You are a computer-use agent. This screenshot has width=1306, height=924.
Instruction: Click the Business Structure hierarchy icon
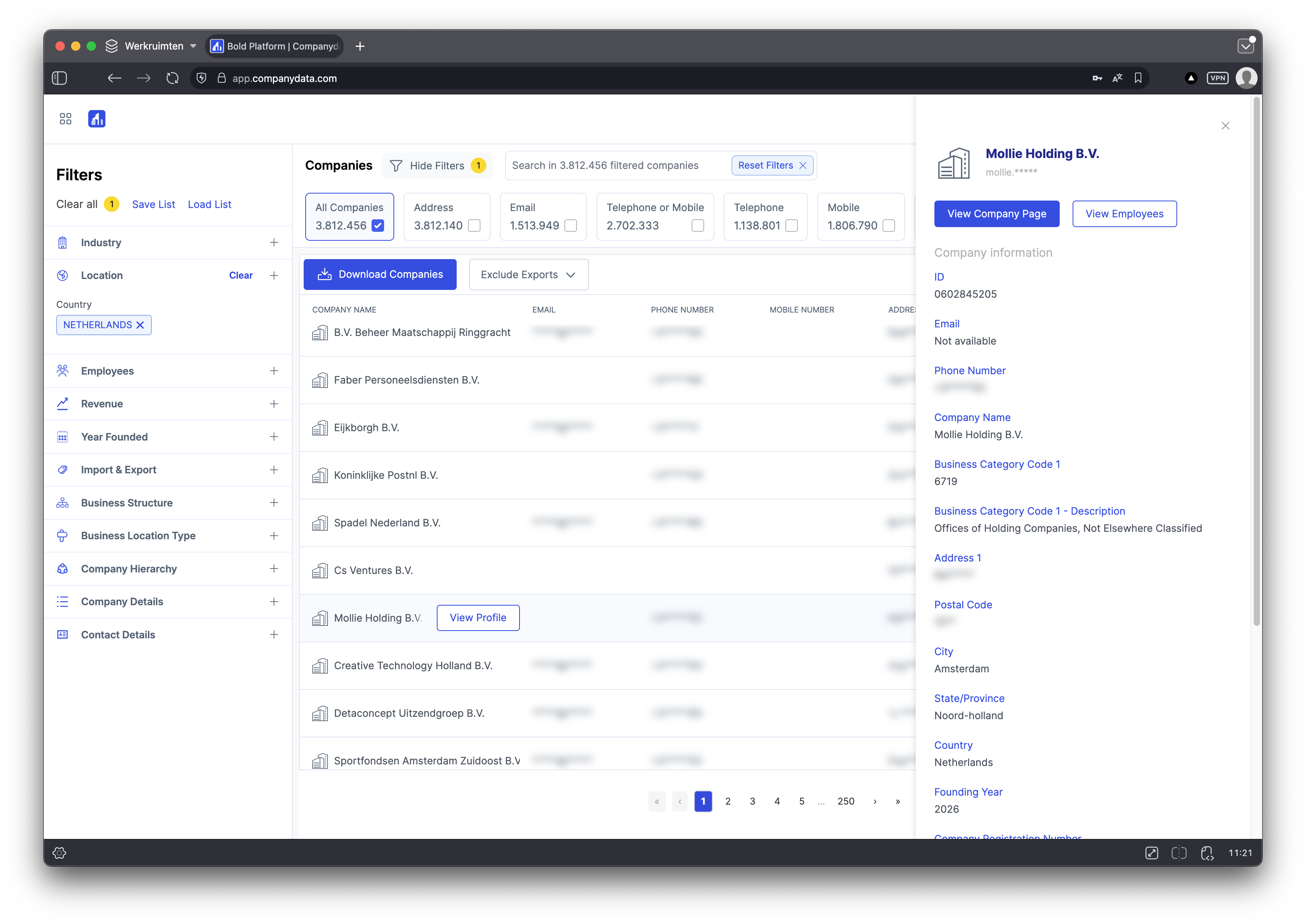62,503
